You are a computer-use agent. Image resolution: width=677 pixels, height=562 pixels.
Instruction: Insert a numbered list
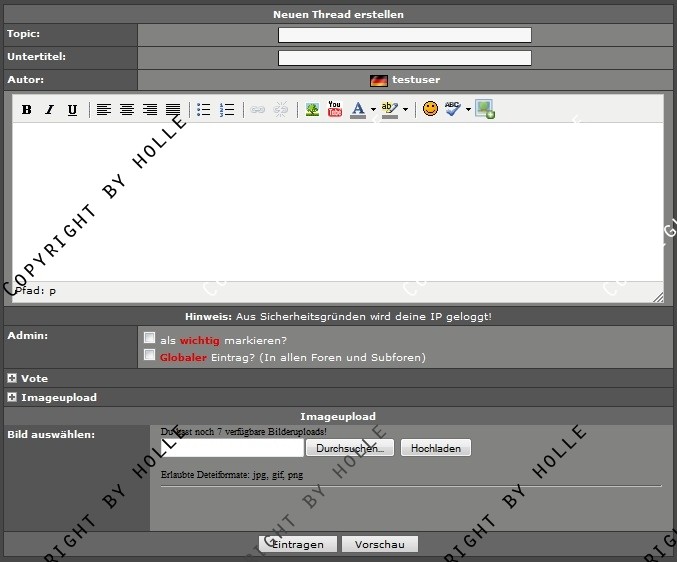click(227, 110)
